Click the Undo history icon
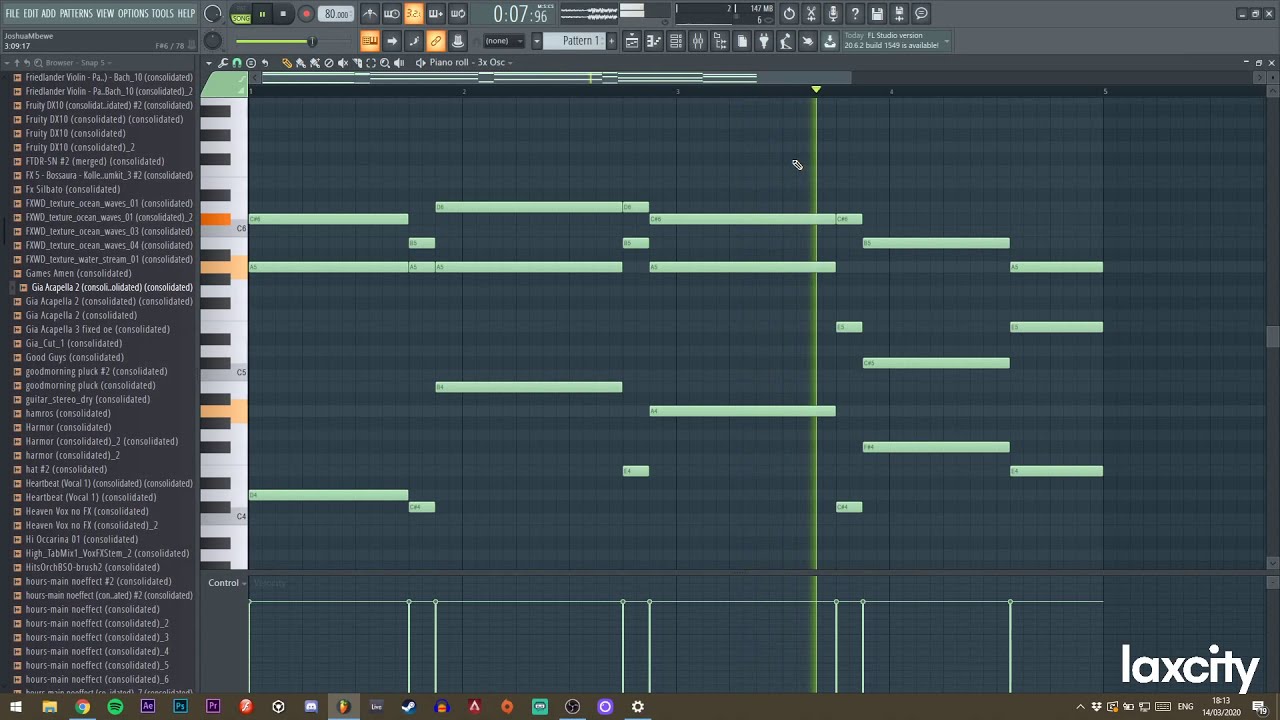Viewport: 1280px width, 720px height. (x=789, y=13)
